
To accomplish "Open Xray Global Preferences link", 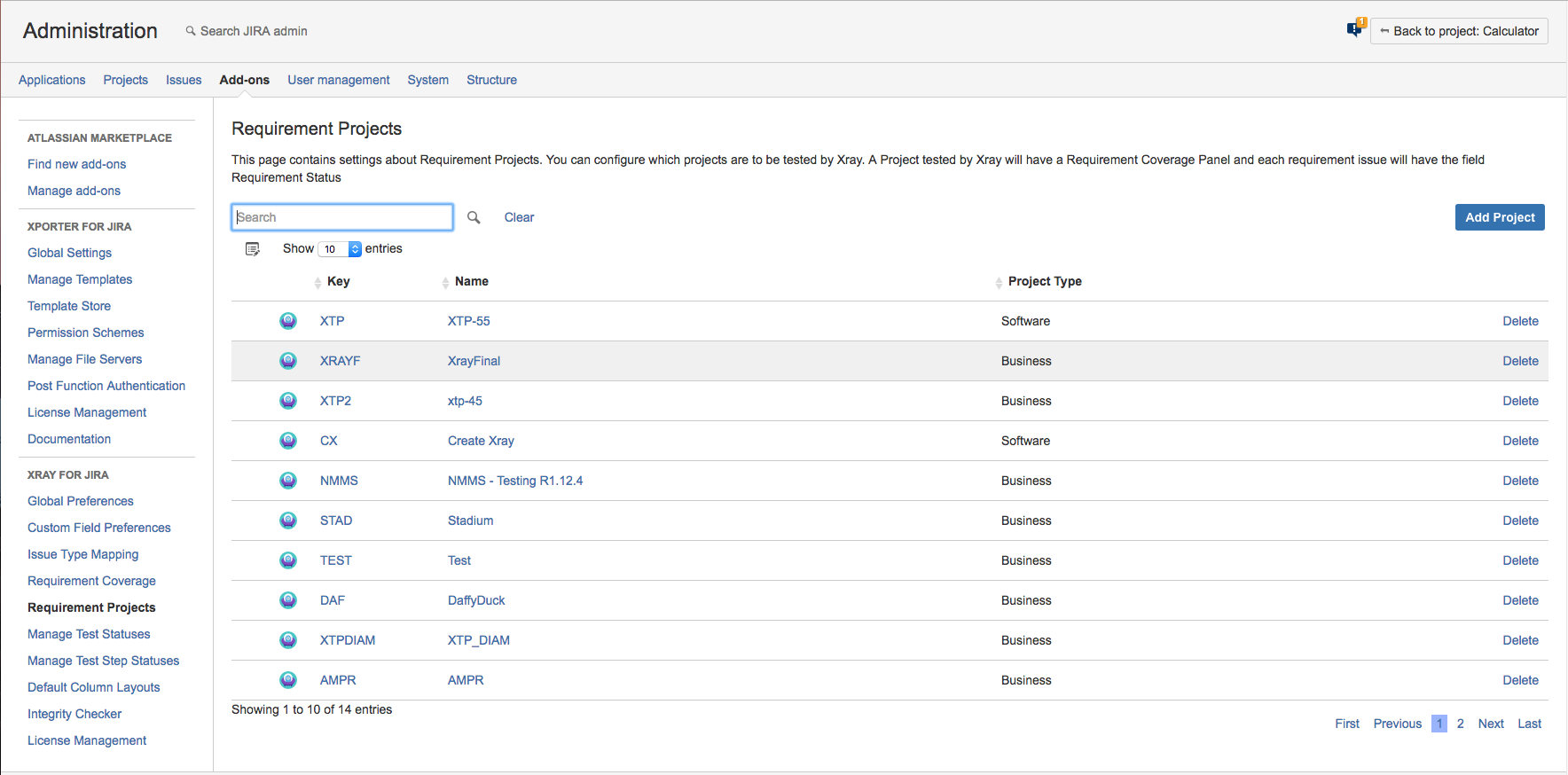I will [81, 501].
